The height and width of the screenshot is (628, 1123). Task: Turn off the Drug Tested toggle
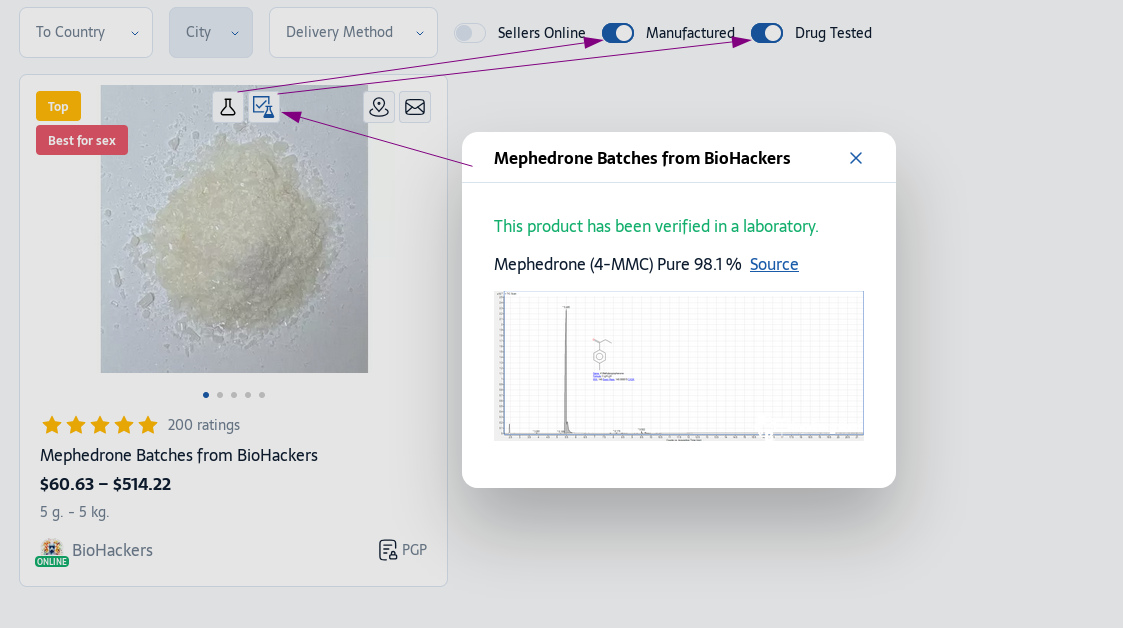[767, 33]
